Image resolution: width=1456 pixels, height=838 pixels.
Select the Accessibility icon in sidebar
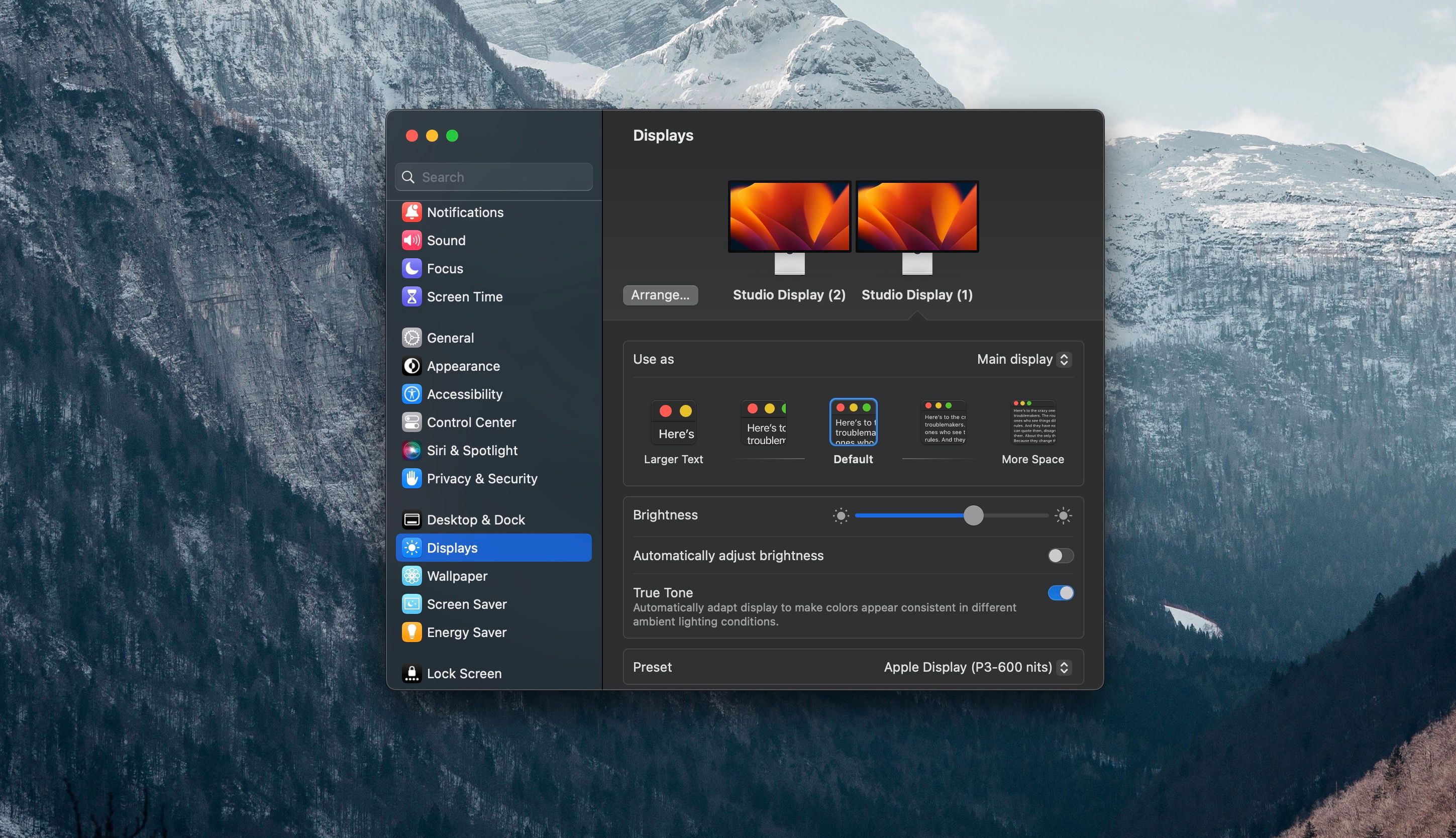411,394
